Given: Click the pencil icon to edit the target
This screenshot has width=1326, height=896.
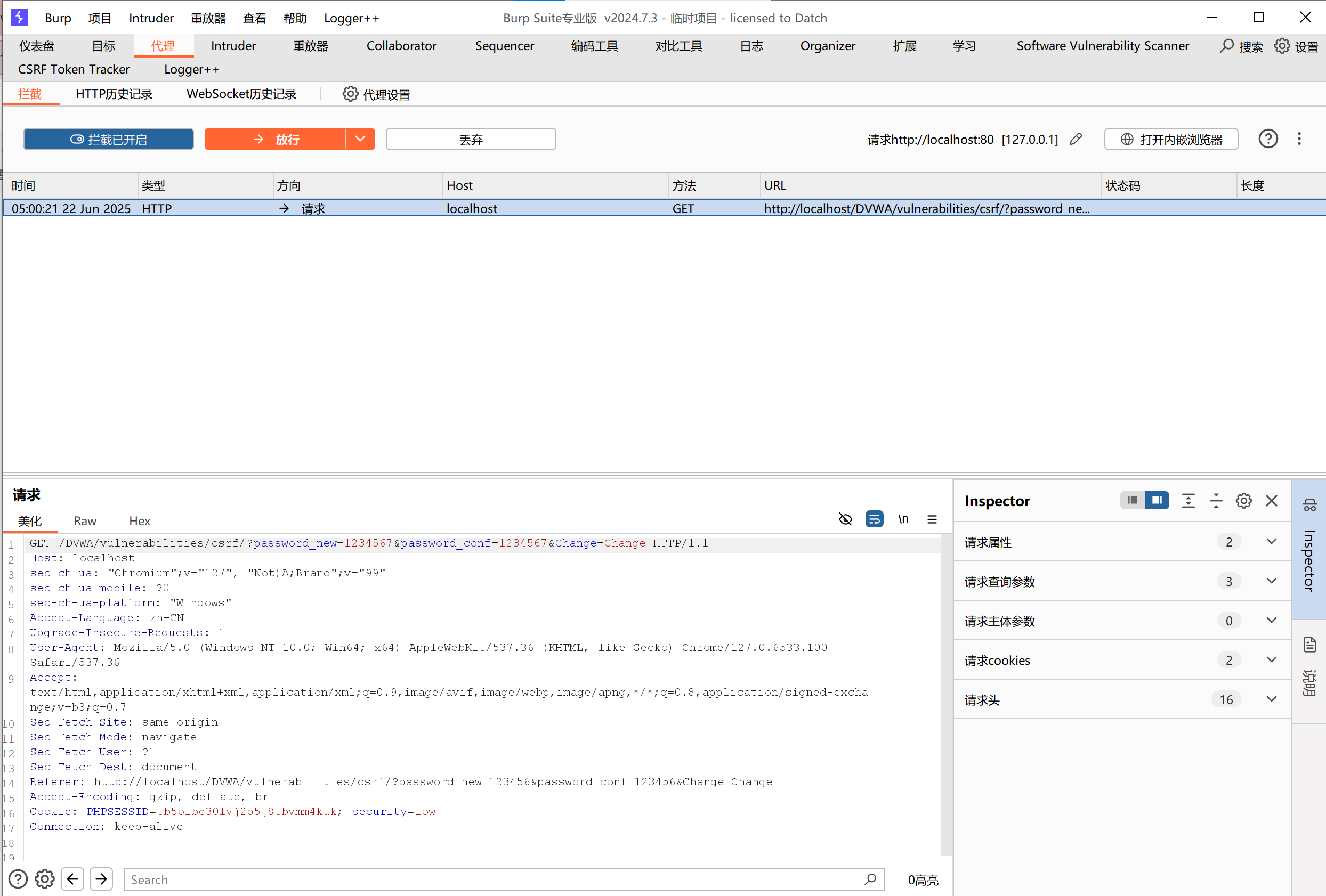Looking at the screenshot, I should pos(1076,139).
